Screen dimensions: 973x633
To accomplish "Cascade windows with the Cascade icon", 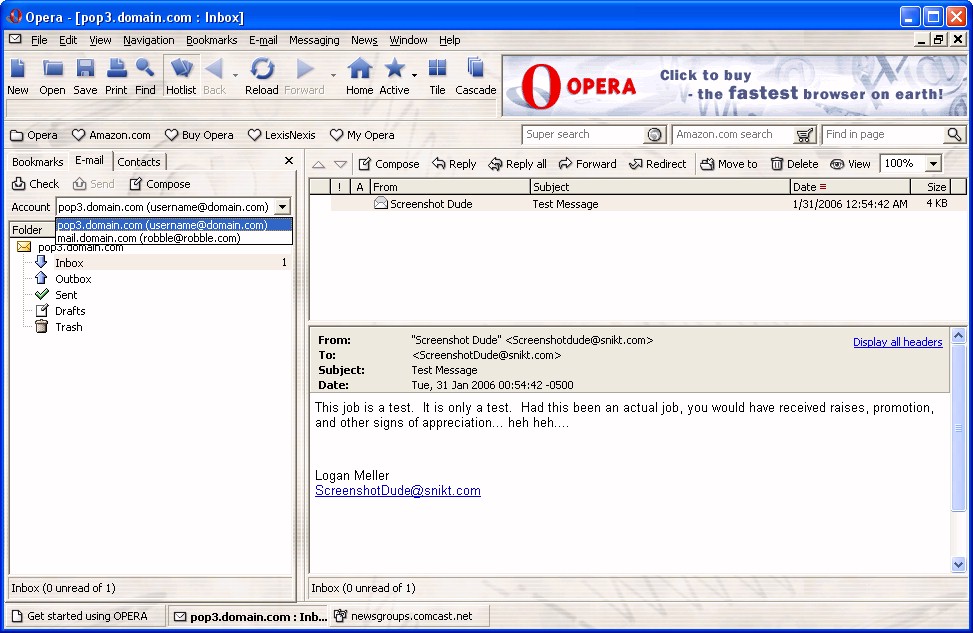I will tap(475, 69).
